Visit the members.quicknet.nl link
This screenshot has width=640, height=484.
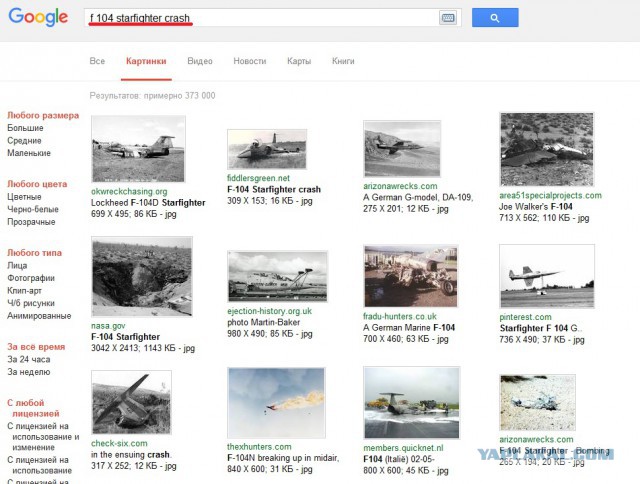click(x=403, y=448)
